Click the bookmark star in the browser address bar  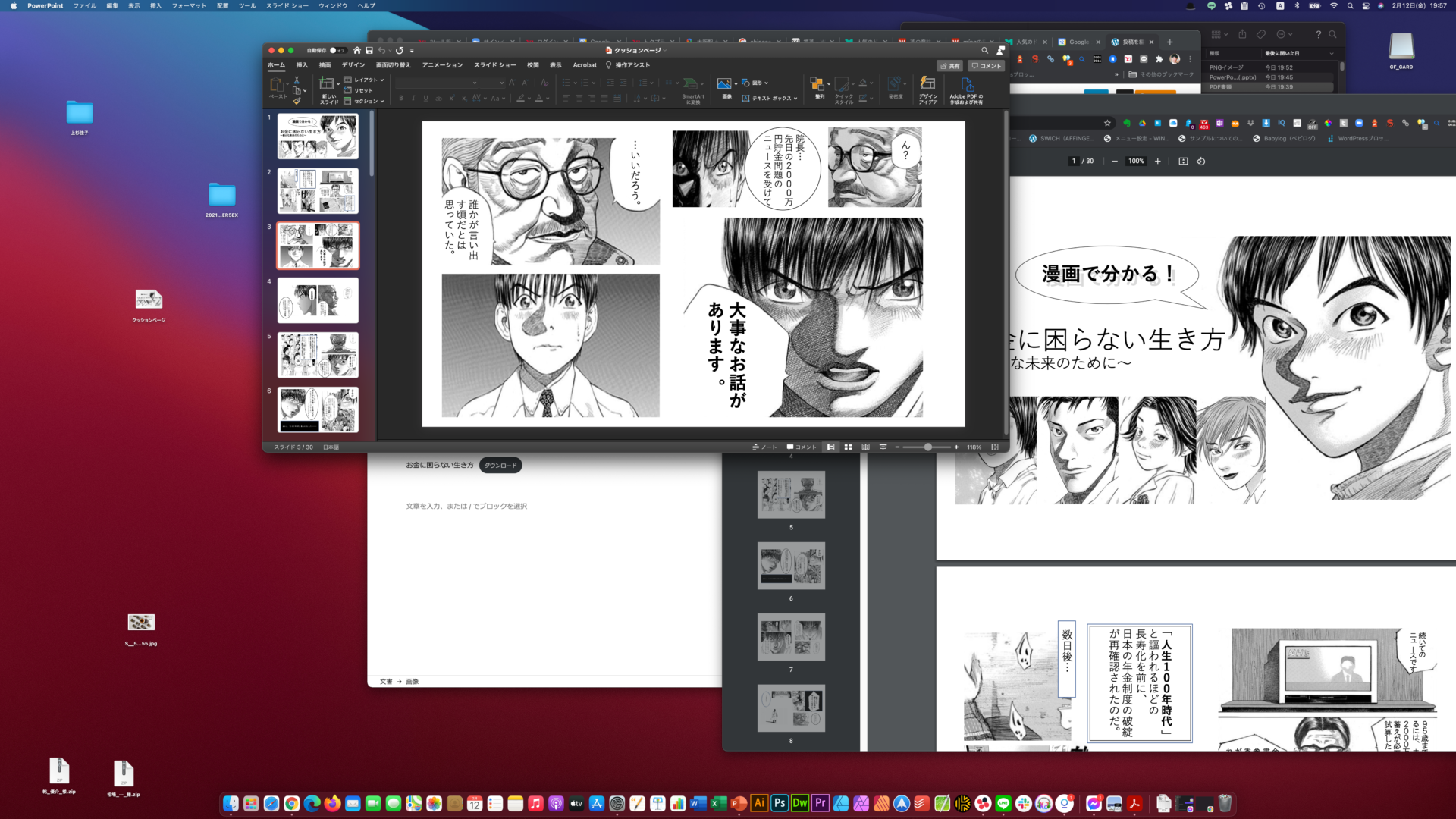1107,123
